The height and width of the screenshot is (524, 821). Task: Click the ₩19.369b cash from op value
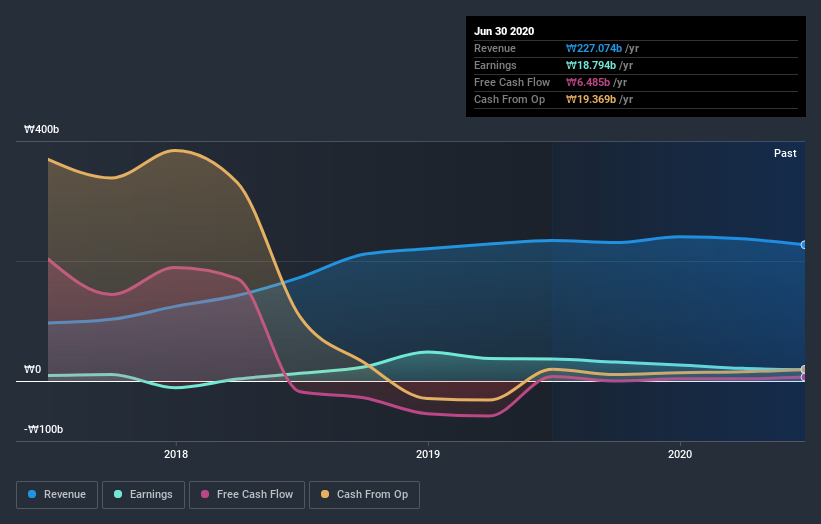coord(591,99)
